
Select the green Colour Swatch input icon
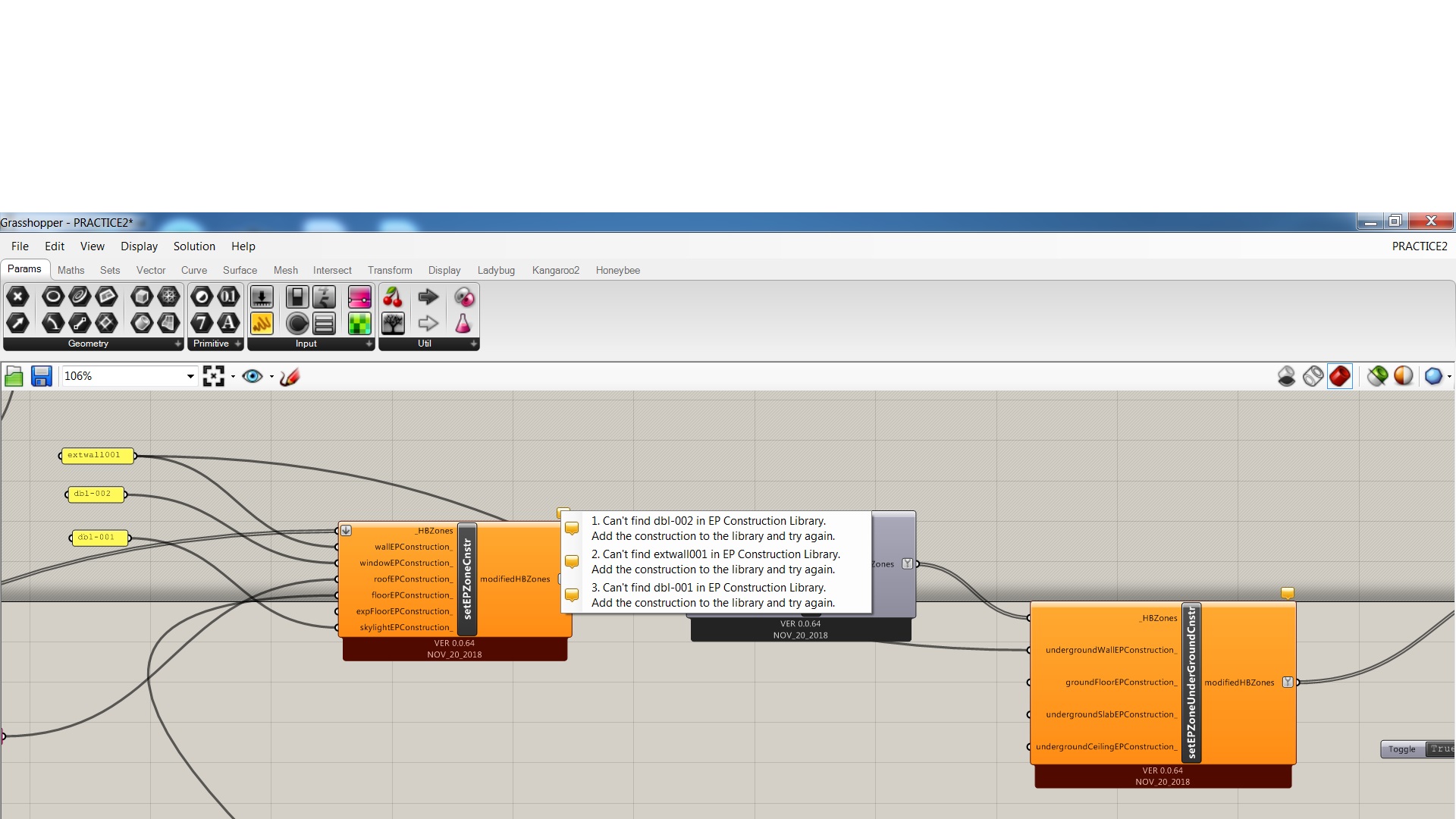359,323
